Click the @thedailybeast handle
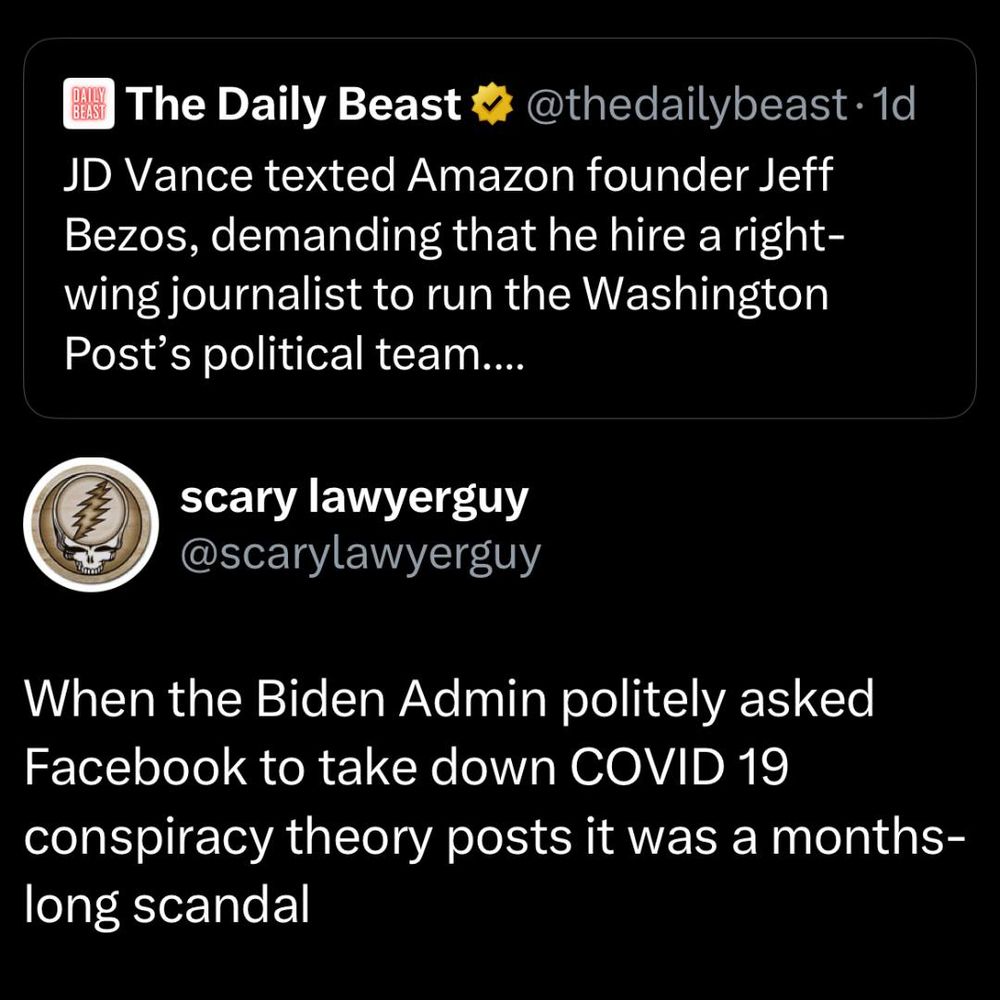The height and width of the screenshot is (1000, 1000). [681, 105]
